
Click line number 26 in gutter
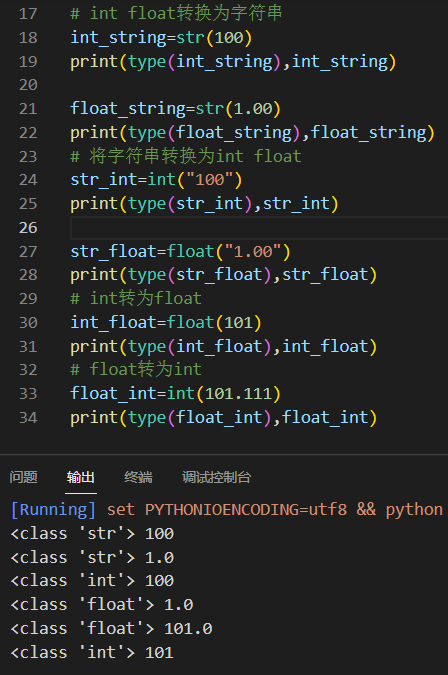pos(28,227)
